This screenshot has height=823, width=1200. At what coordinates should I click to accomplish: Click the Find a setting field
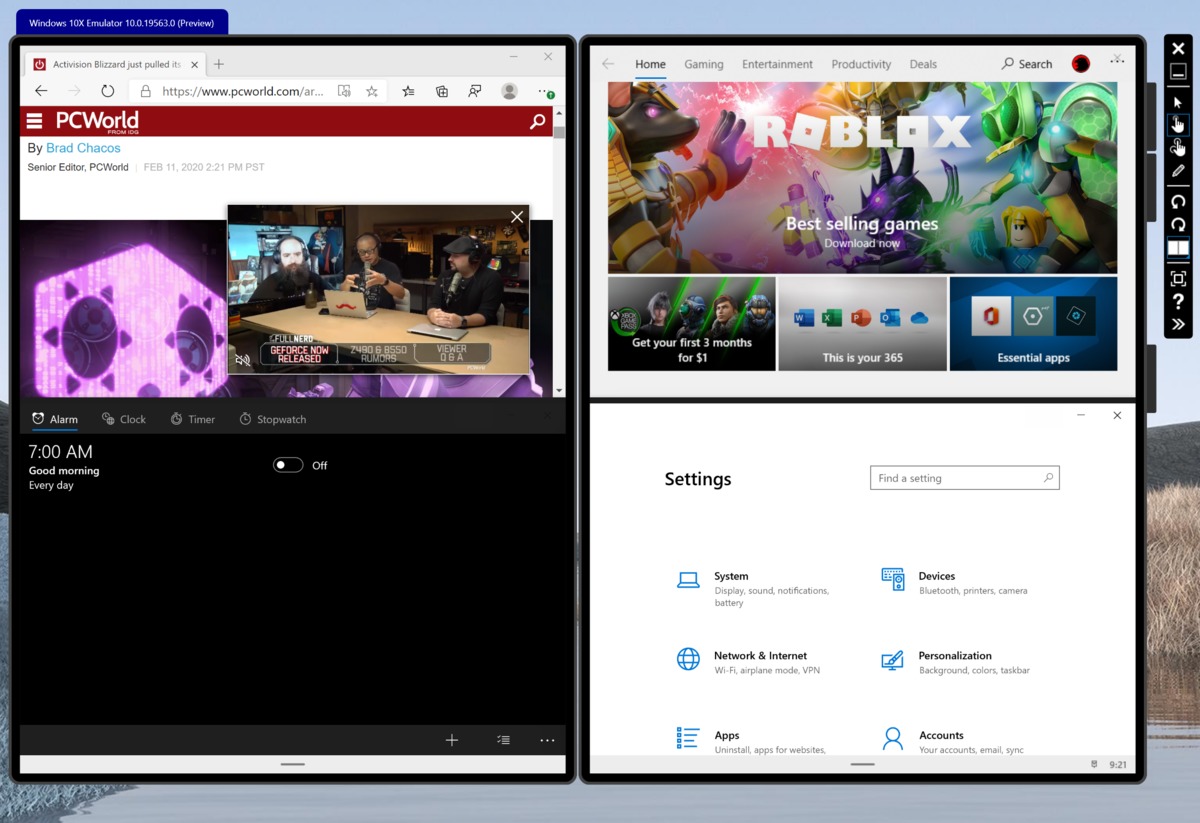[964, 478]
